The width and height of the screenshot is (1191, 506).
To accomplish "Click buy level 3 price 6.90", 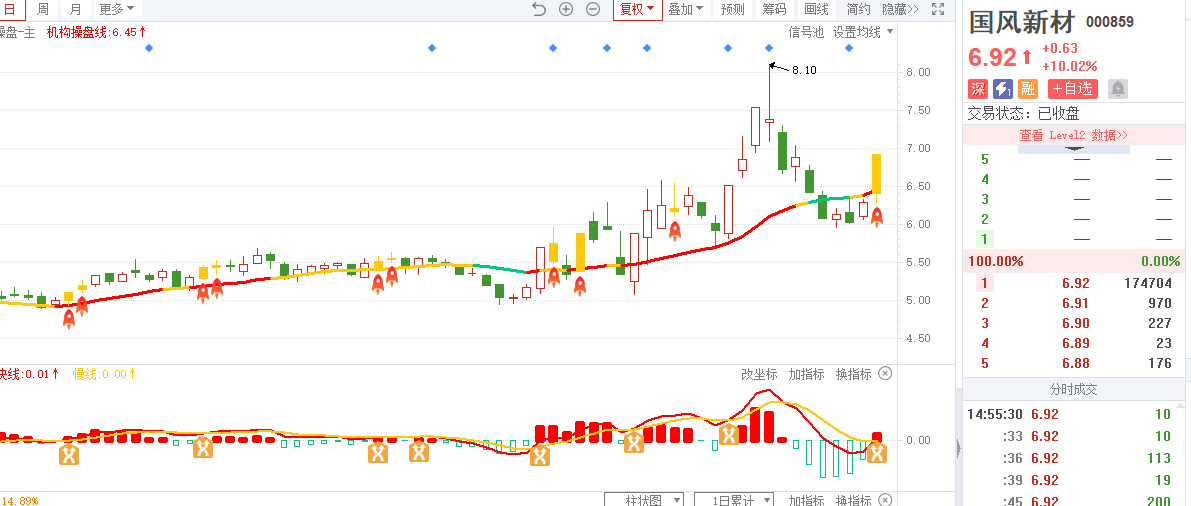I will pos(1076,323).
